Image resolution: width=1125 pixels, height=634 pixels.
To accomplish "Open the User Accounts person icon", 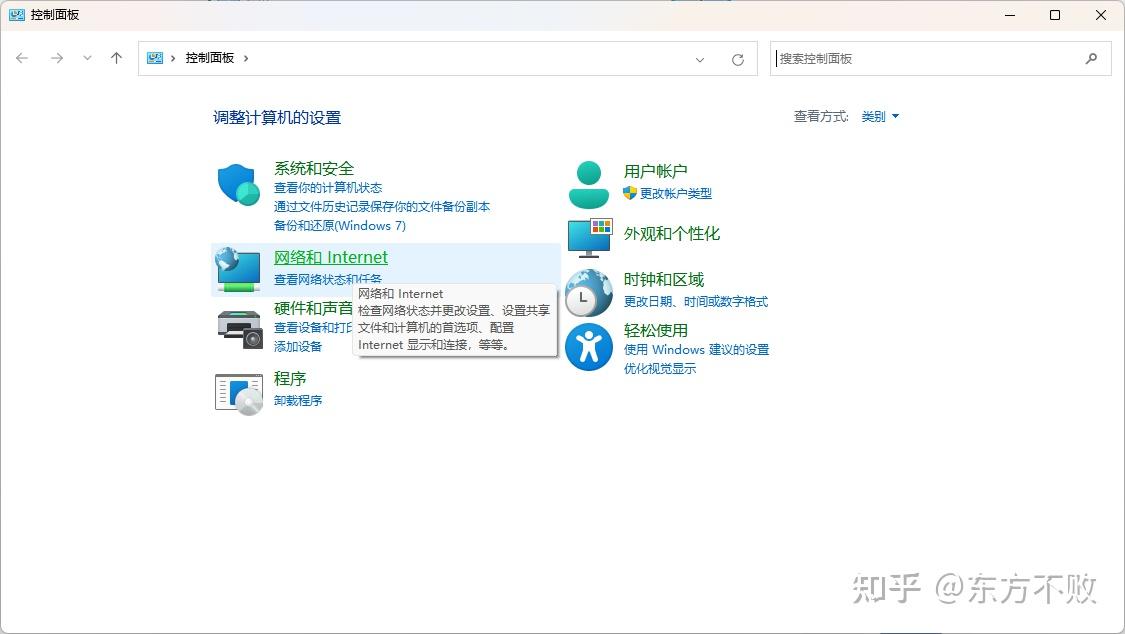I will coord(588,185).
